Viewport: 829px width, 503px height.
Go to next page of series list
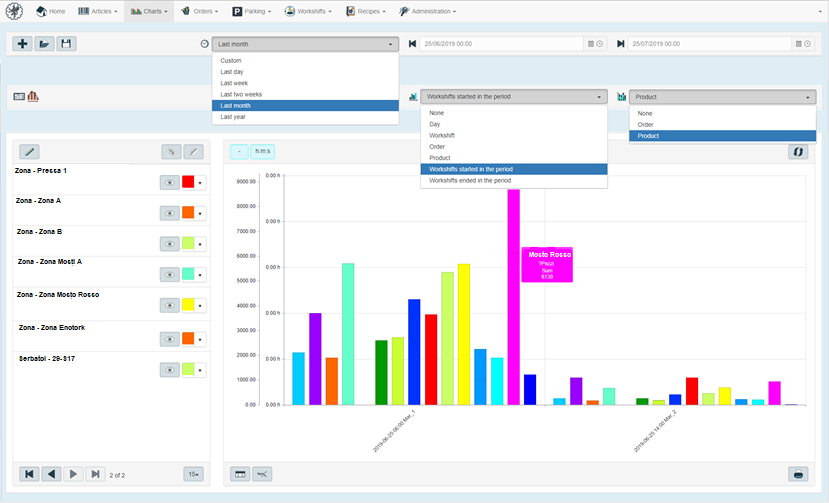tap(73, 474)
